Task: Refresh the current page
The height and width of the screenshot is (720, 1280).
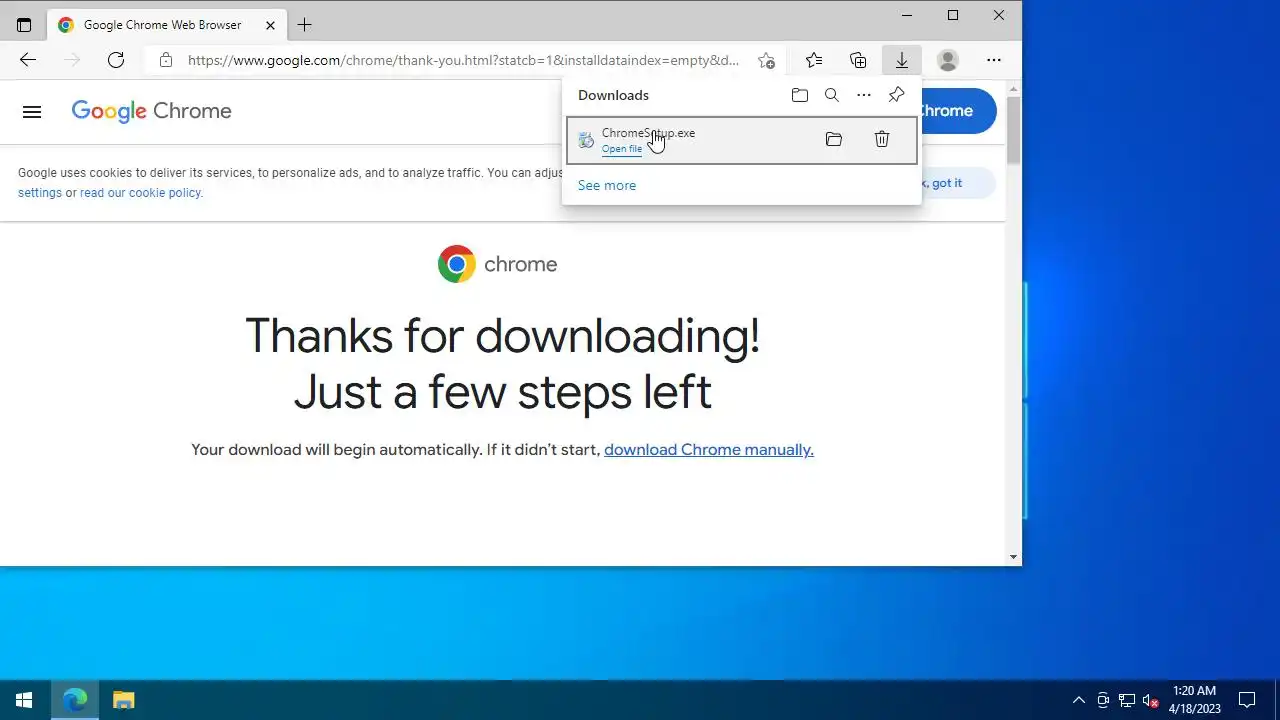Action: (116, 60)
